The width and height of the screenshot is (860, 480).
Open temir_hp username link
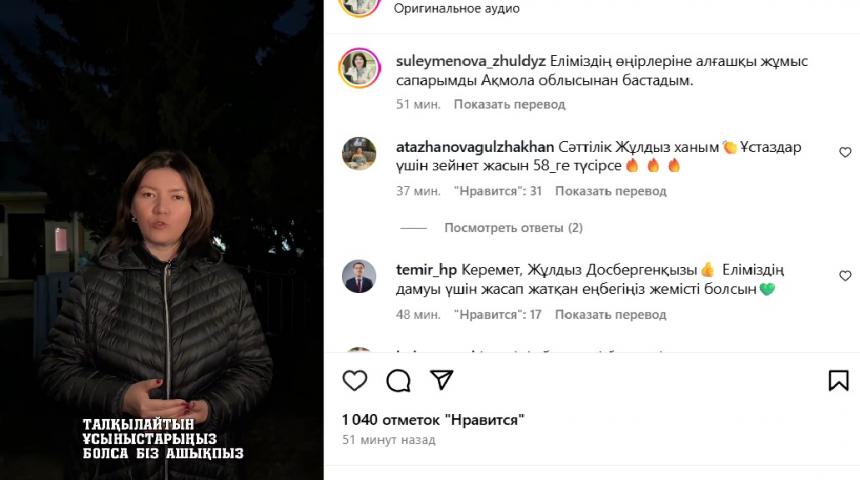coord(426,270)
